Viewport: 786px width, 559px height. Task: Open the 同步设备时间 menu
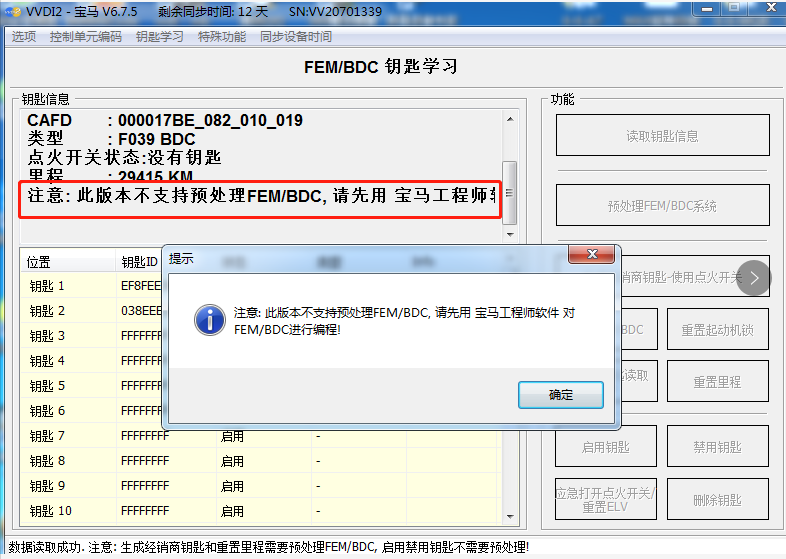coord(296,37)
